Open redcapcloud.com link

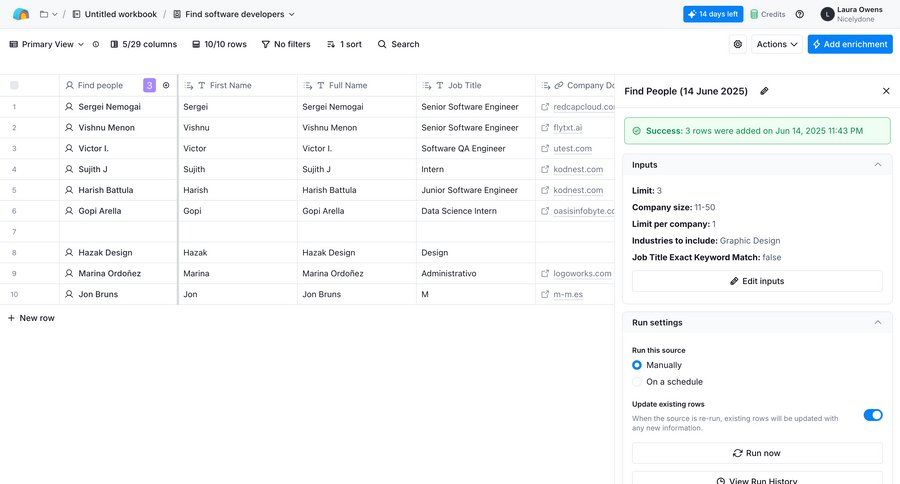tap(584, 107)
